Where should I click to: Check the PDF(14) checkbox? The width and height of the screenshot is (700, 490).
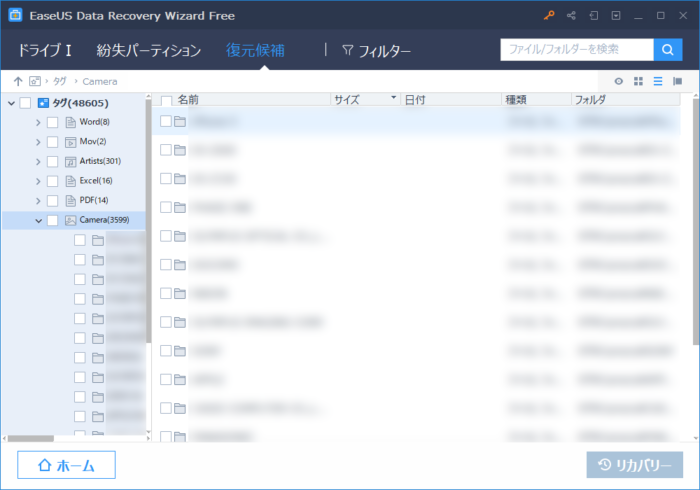53,200
